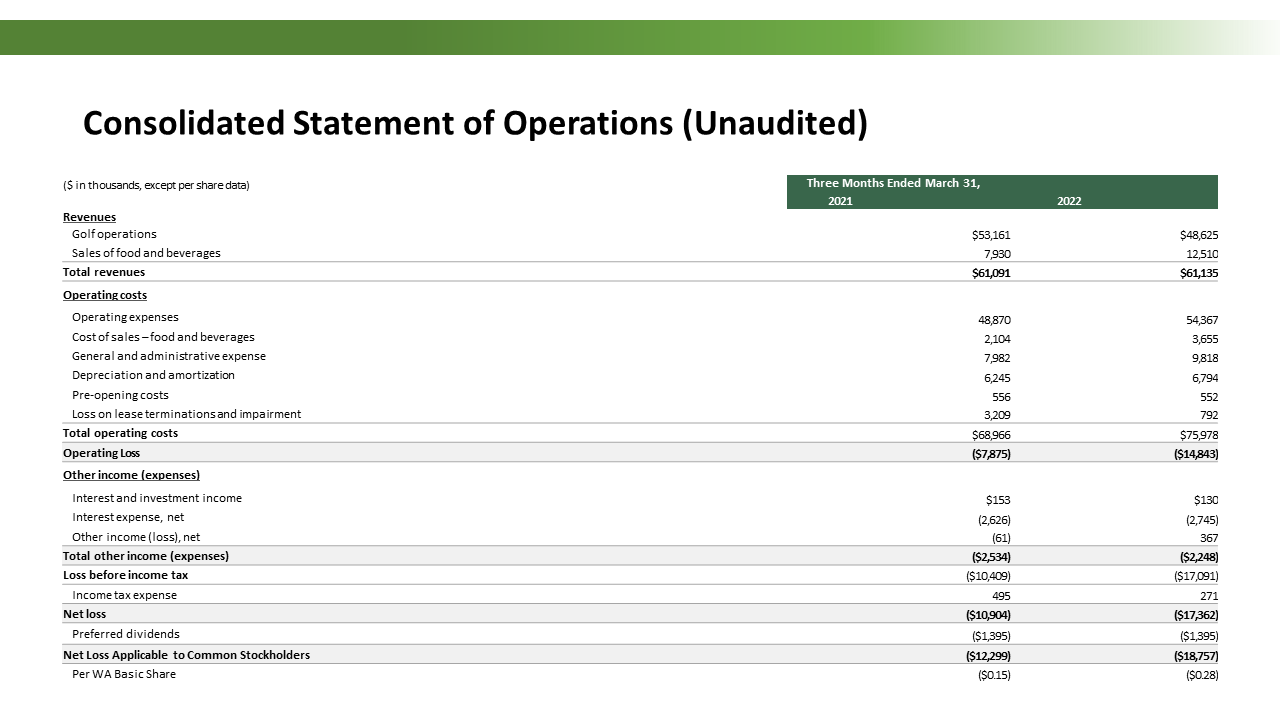Select the 792 lease terminations value
This screenshot has width=1280, height=720.
[x=1208, y=415]
